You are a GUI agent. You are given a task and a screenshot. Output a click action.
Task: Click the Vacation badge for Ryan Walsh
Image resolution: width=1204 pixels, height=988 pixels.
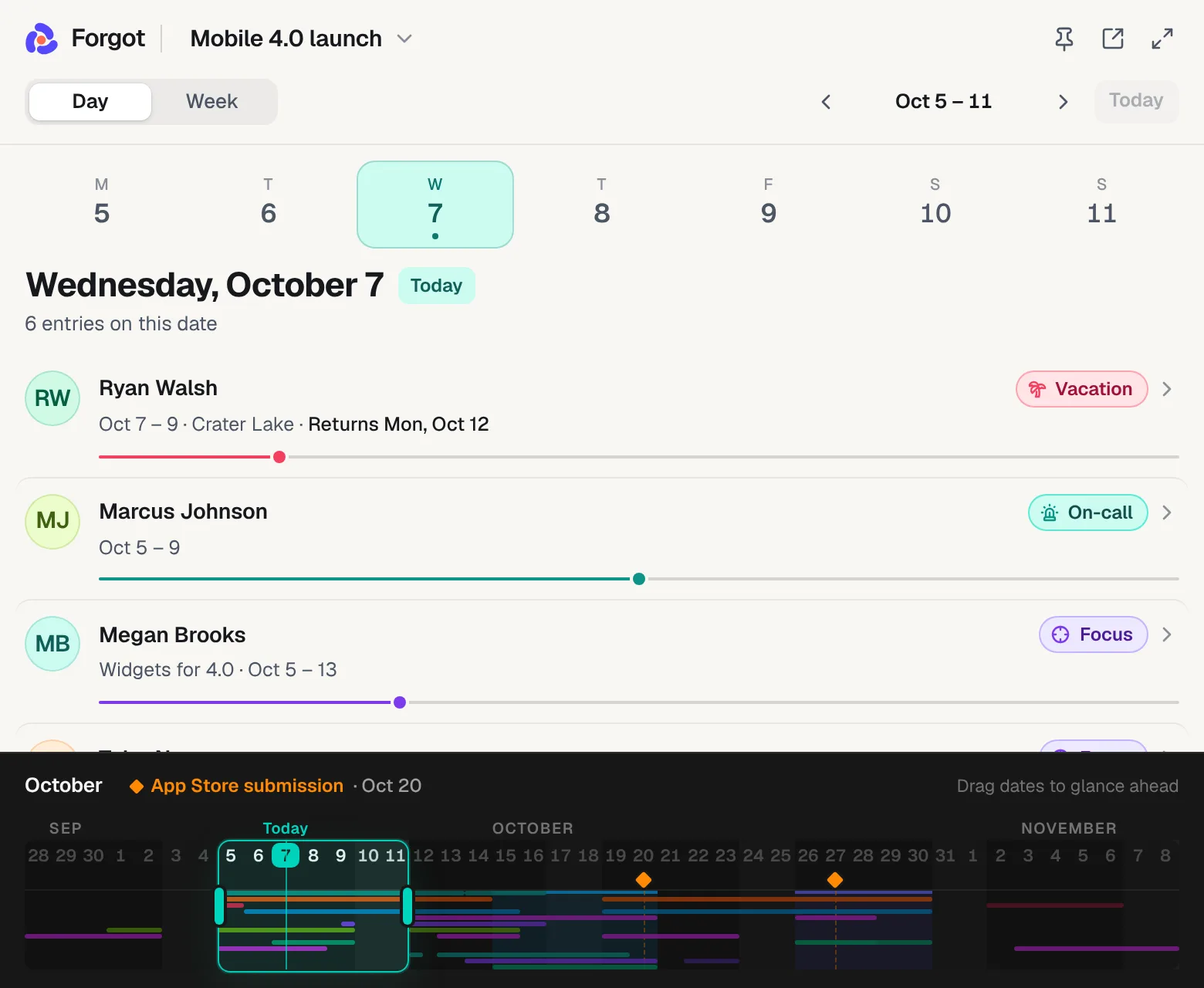point(1081,389)
